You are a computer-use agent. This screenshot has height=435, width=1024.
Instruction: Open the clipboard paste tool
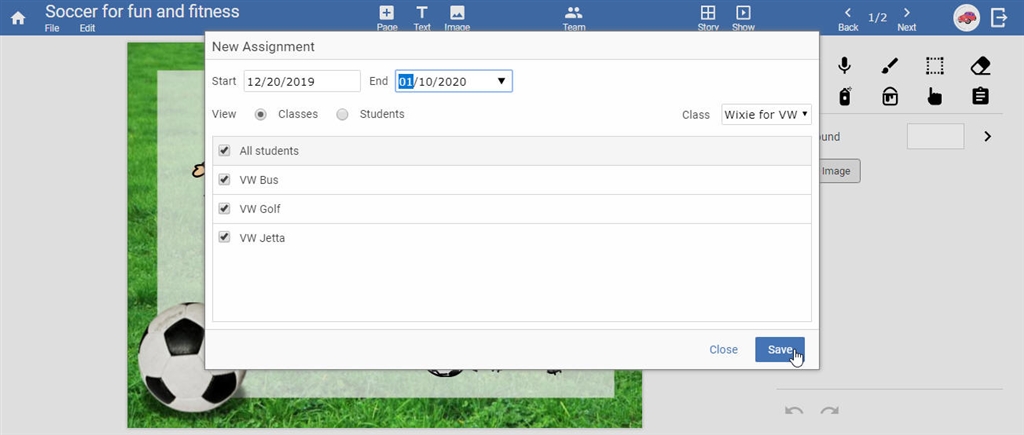[980, 97]
